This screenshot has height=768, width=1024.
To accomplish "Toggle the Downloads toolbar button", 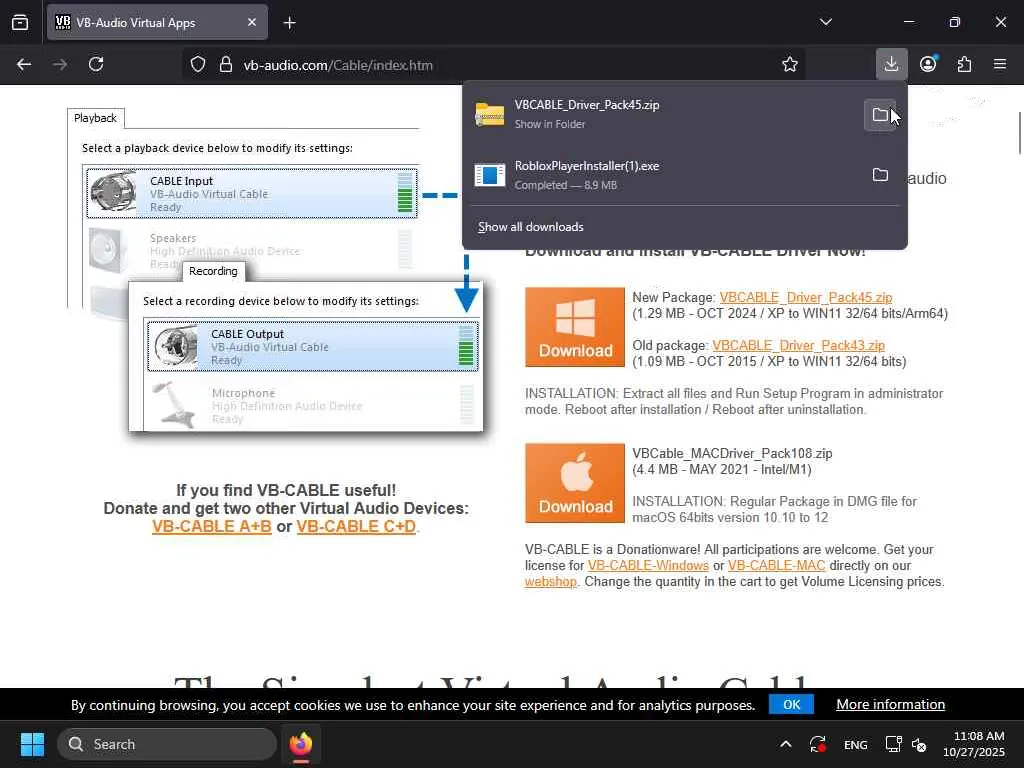I will click(891, 64).
